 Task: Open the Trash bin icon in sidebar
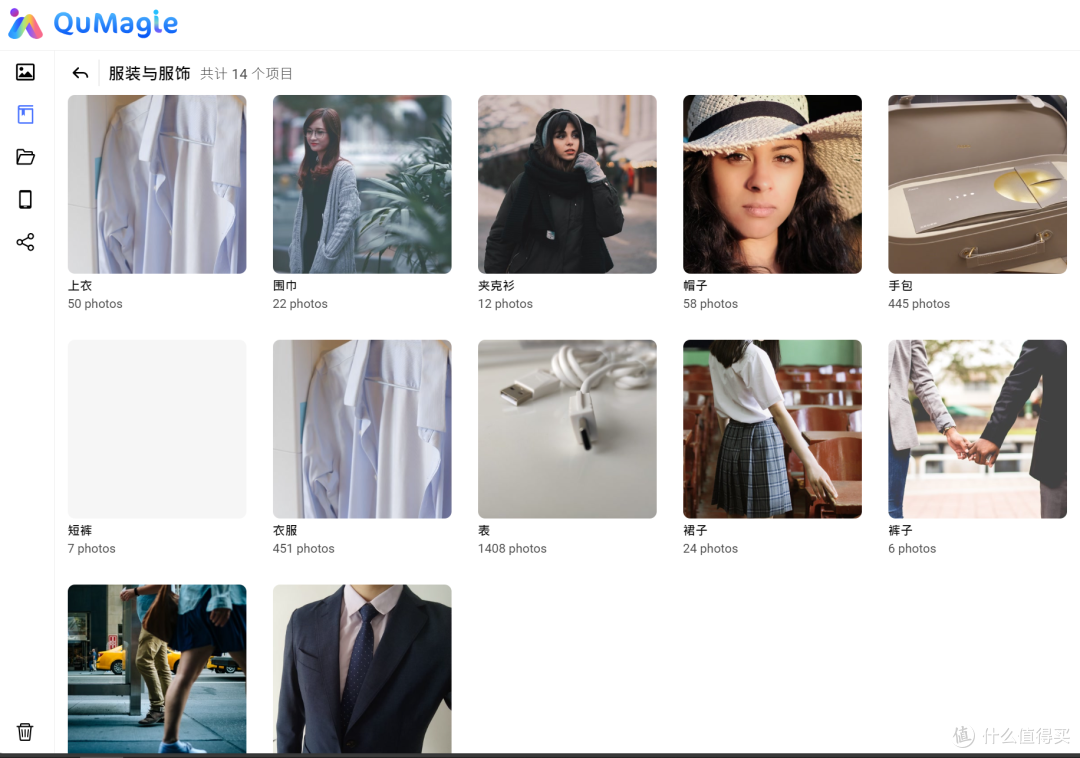(25, 731)
